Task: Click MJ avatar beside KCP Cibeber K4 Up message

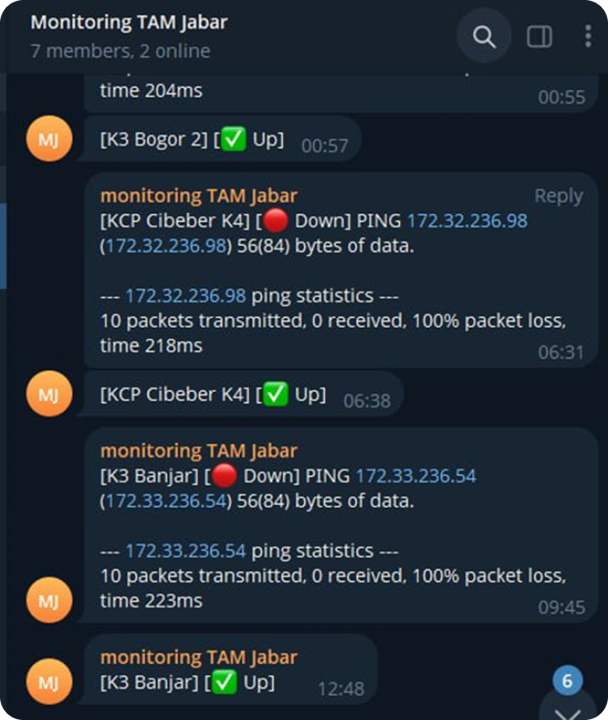Action: (49, 394)
